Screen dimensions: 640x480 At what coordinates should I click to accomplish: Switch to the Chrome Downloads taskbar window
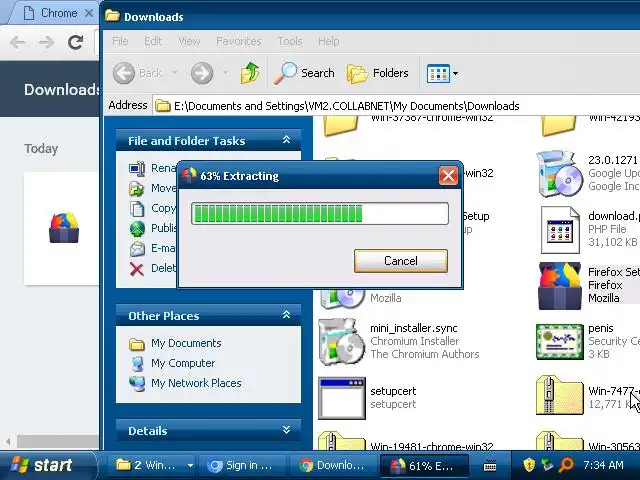coord(333,465)
